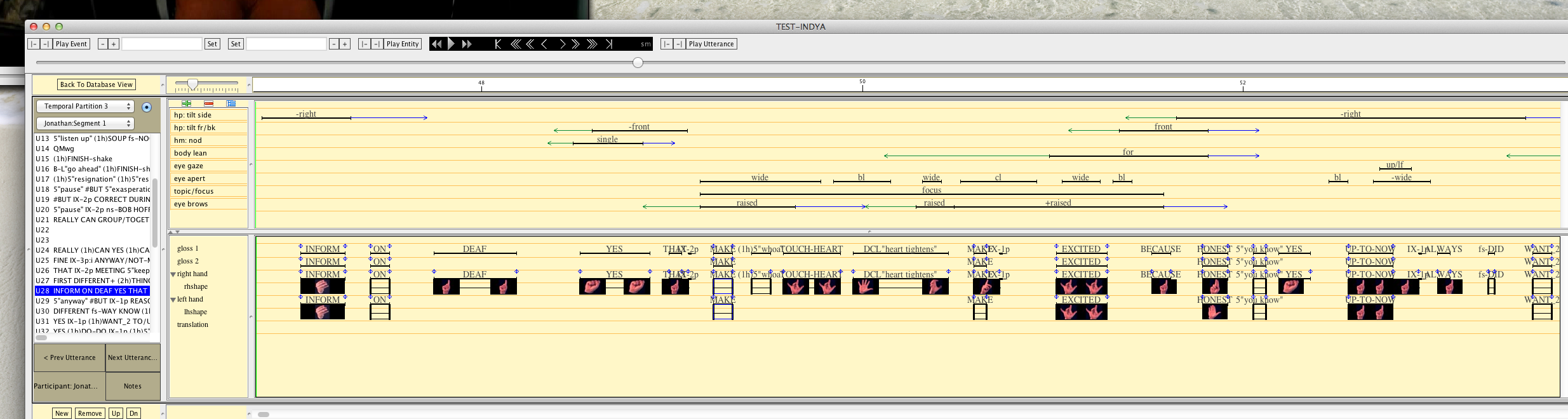Go back to Database View
The image size is (1568, 419).
pos(97,84)
